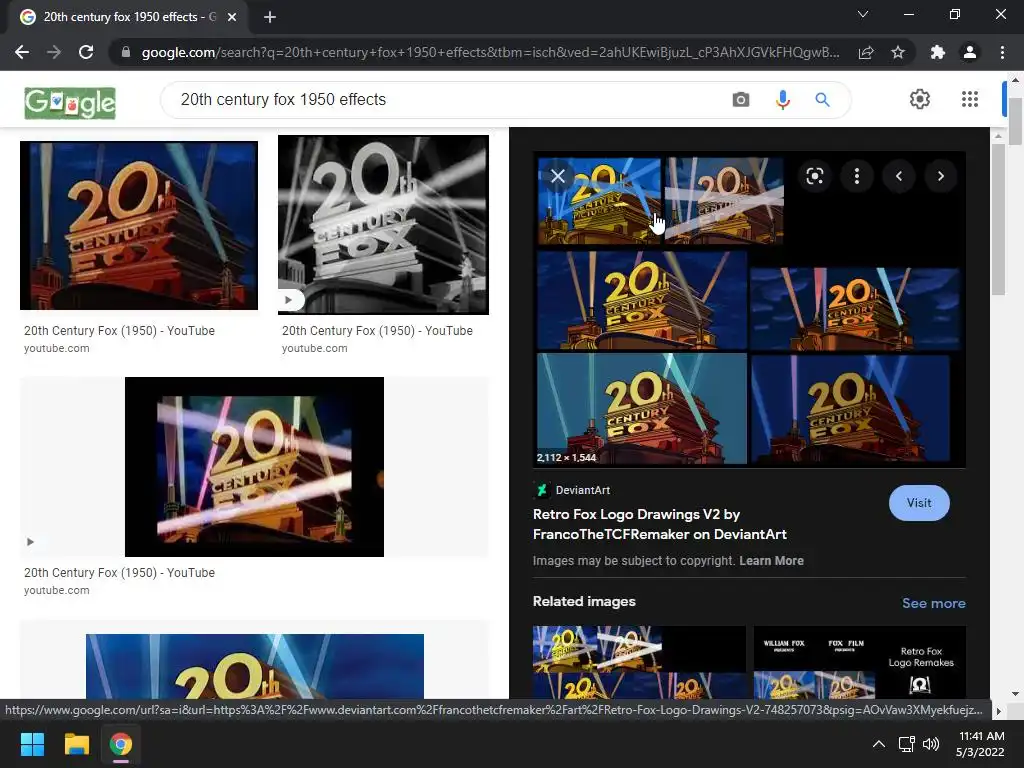Image resolution: width=1024 pixels, height=768 pixels.
Task: Start voice search with microphone
Action: [782, 100]
